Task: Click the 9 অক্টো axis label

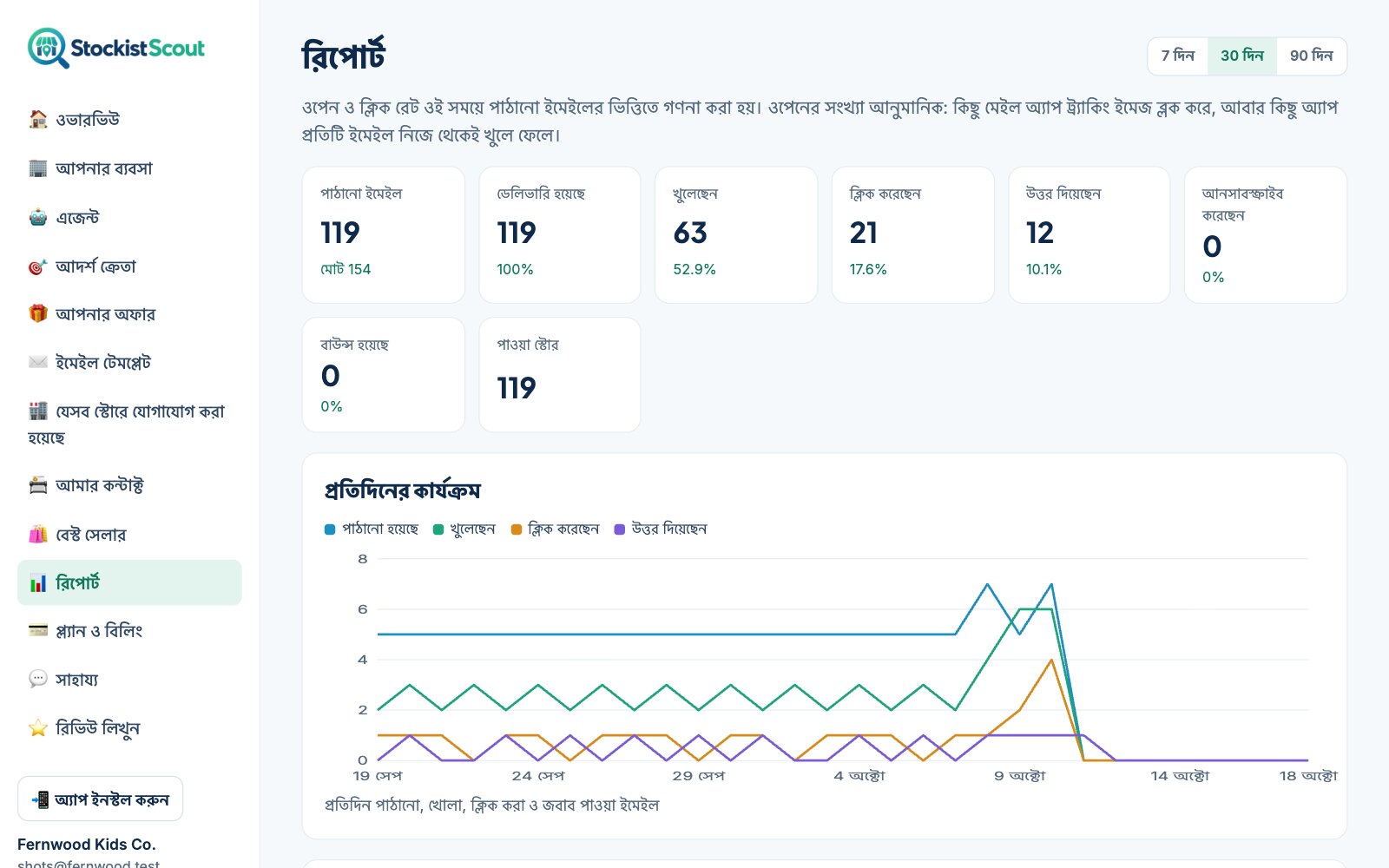Action: (1020, 776)
